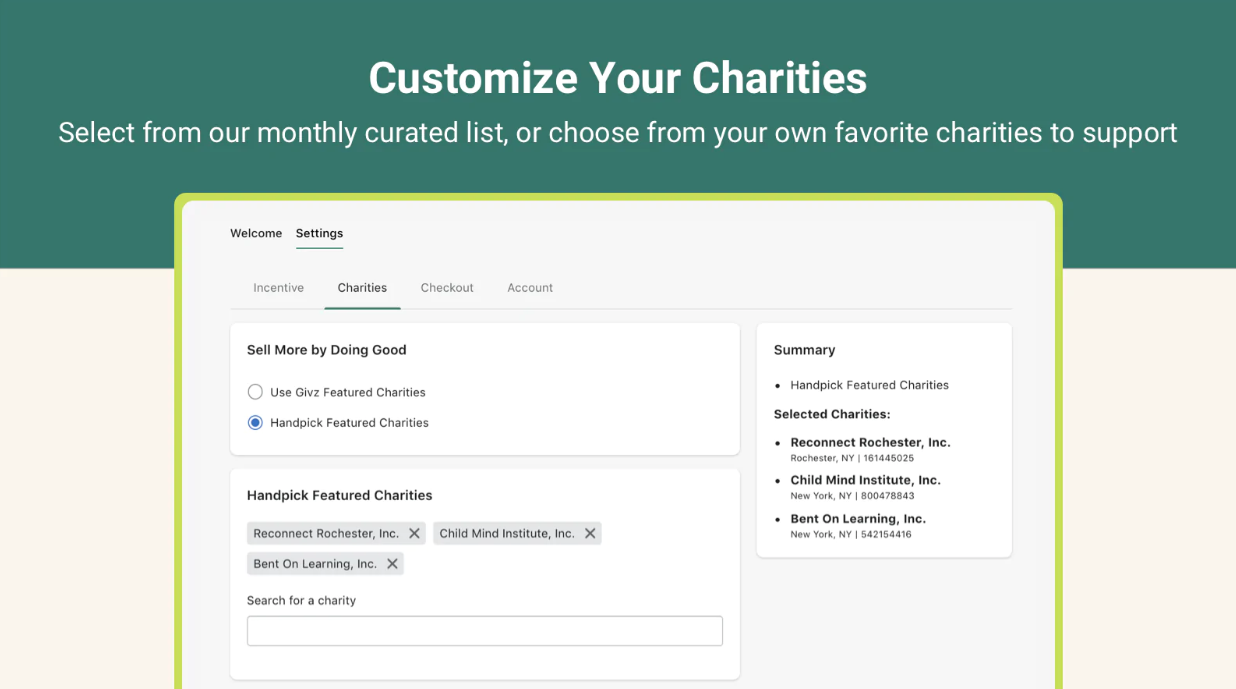Click the Reconnect Rochester, Inc. tag label
The image size is (1236, 689).
coord(326,534)
